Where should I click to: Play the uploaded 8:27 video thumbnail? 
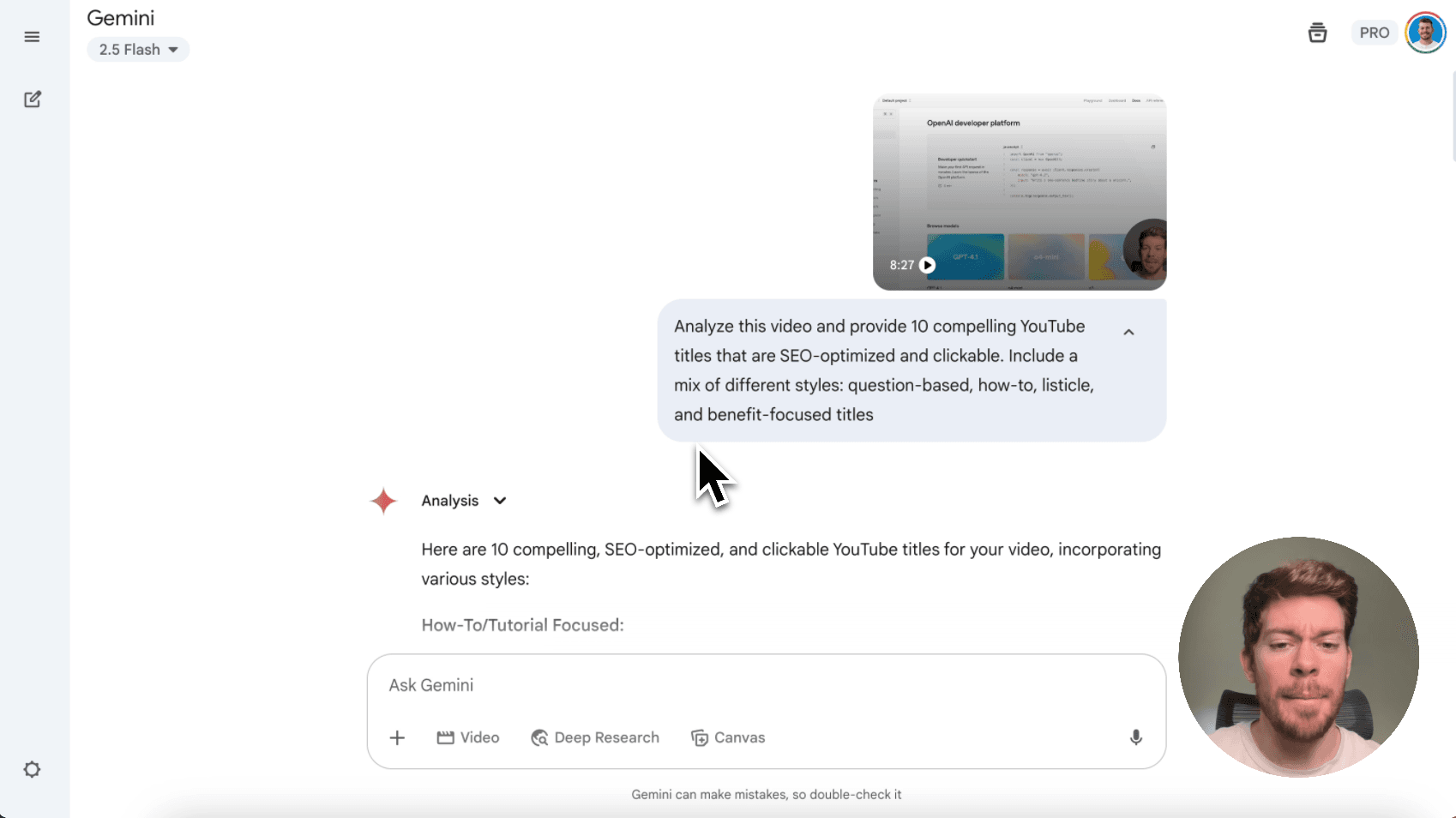pos(1020,192)
